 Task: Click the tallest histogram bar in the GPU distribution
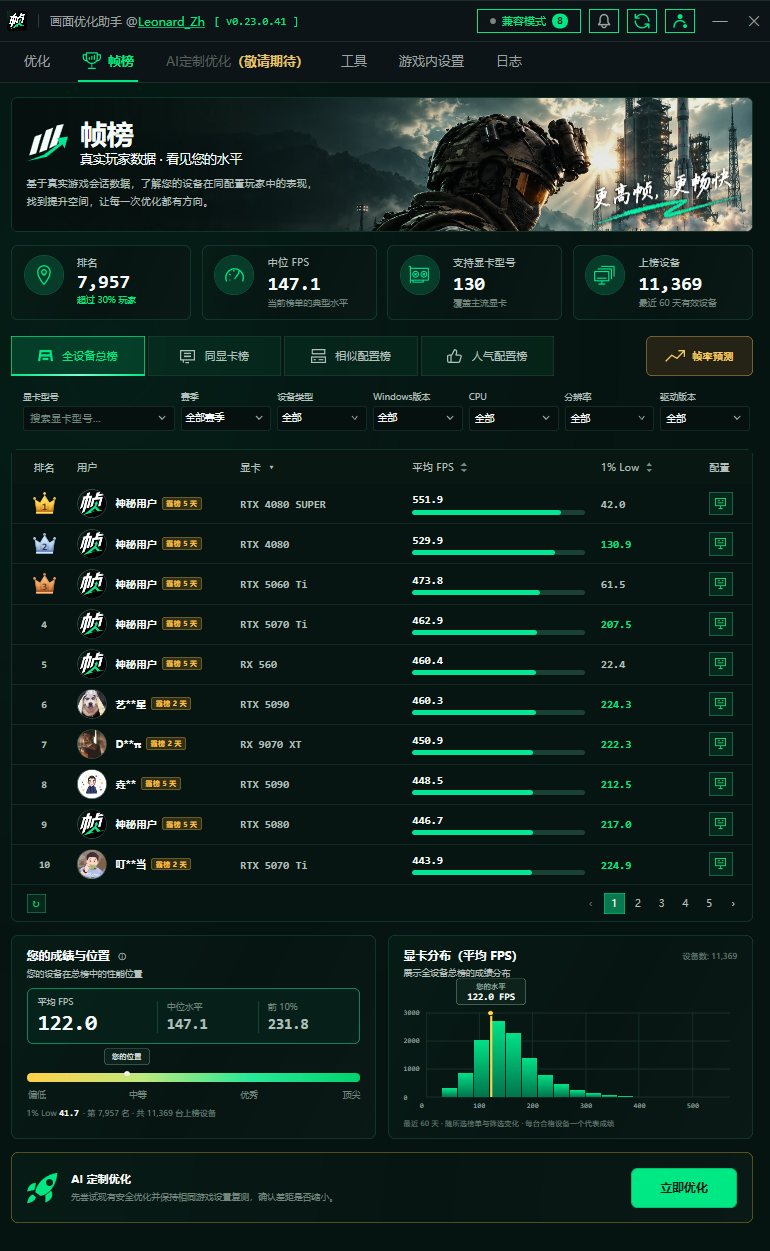point(497,1058)
